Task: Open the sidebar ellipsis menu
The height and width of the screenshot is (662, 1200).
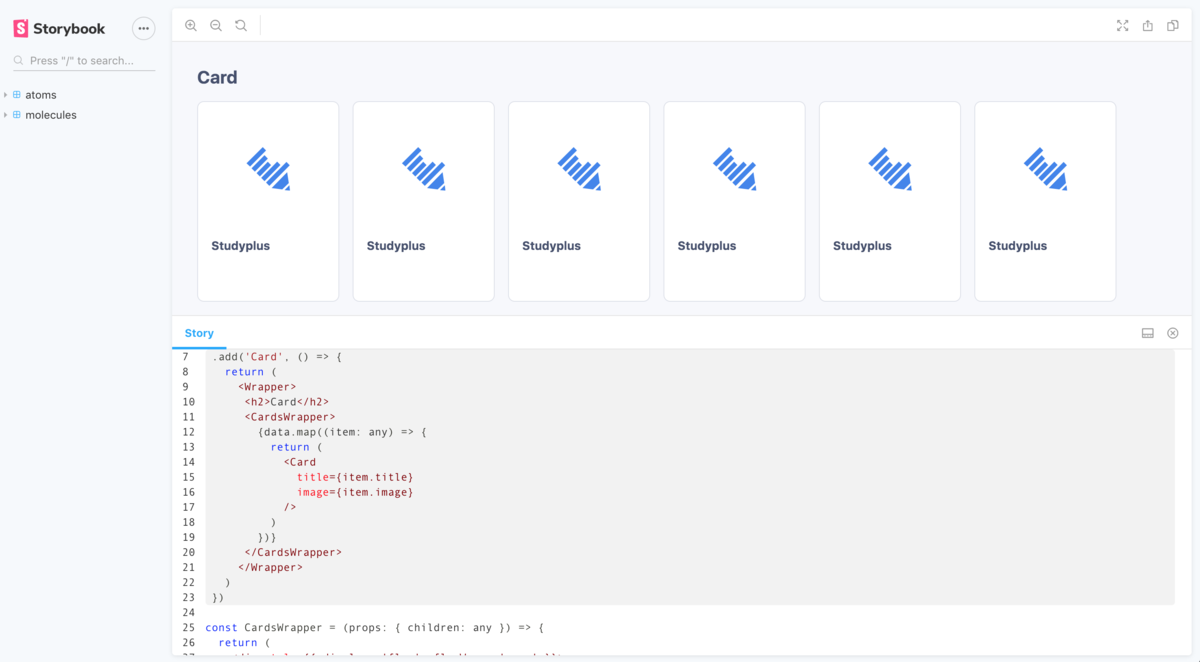Action: pyautogui.click(x=144, y=29)
